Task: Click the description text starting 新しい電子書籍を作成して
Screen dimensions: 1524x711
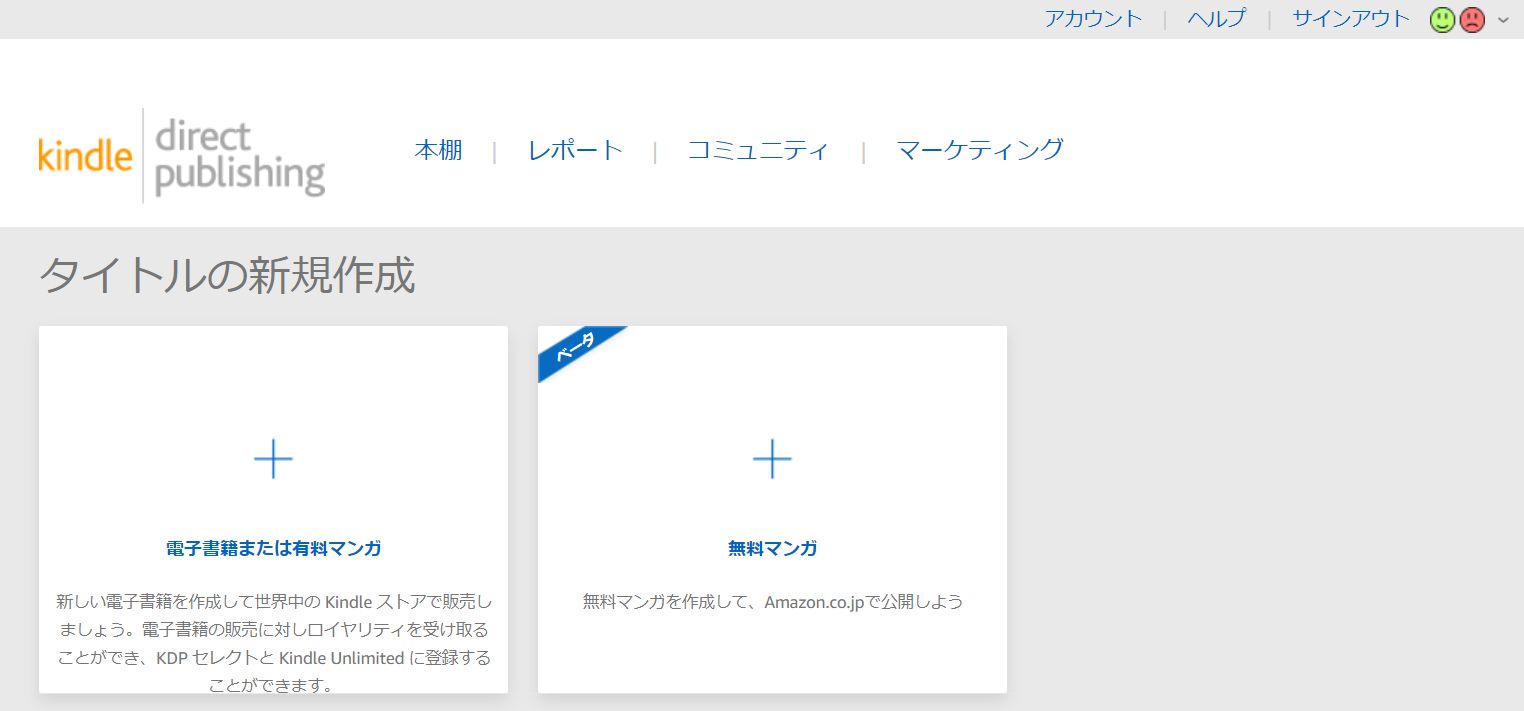Action: [273, 644]
